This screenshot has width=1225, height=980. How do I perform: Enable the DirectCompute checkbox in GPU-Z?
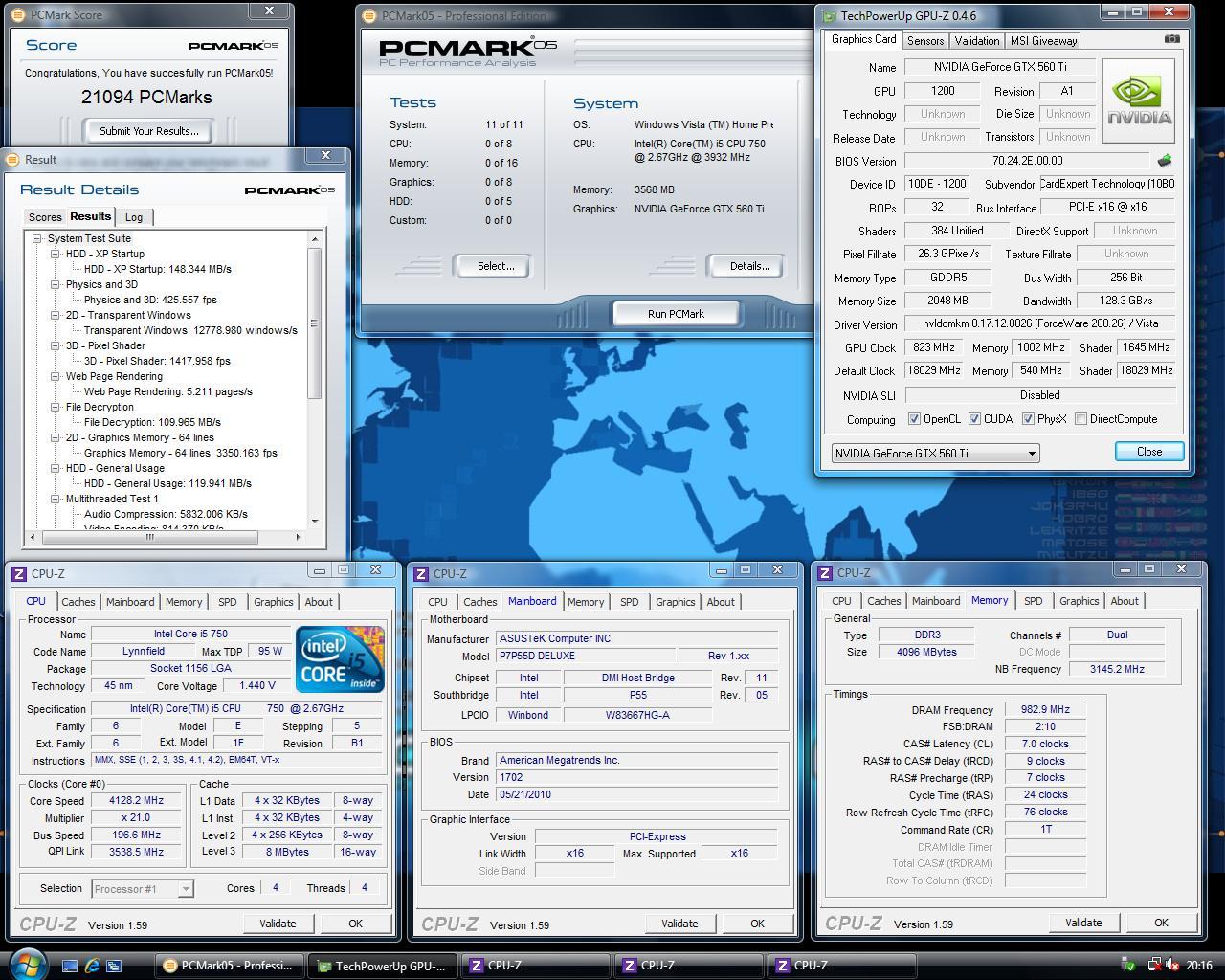(x=1080, y=419)
